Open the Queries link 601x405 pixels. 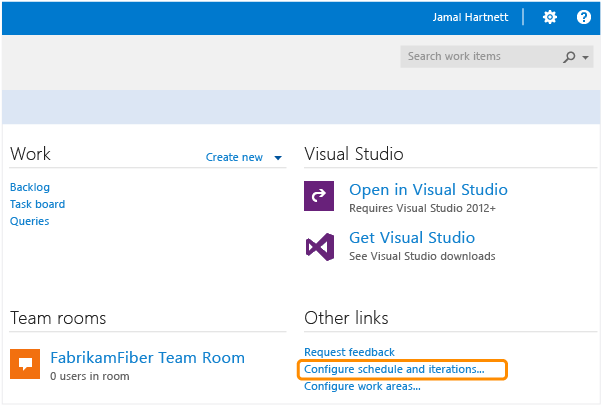(30, 221)
